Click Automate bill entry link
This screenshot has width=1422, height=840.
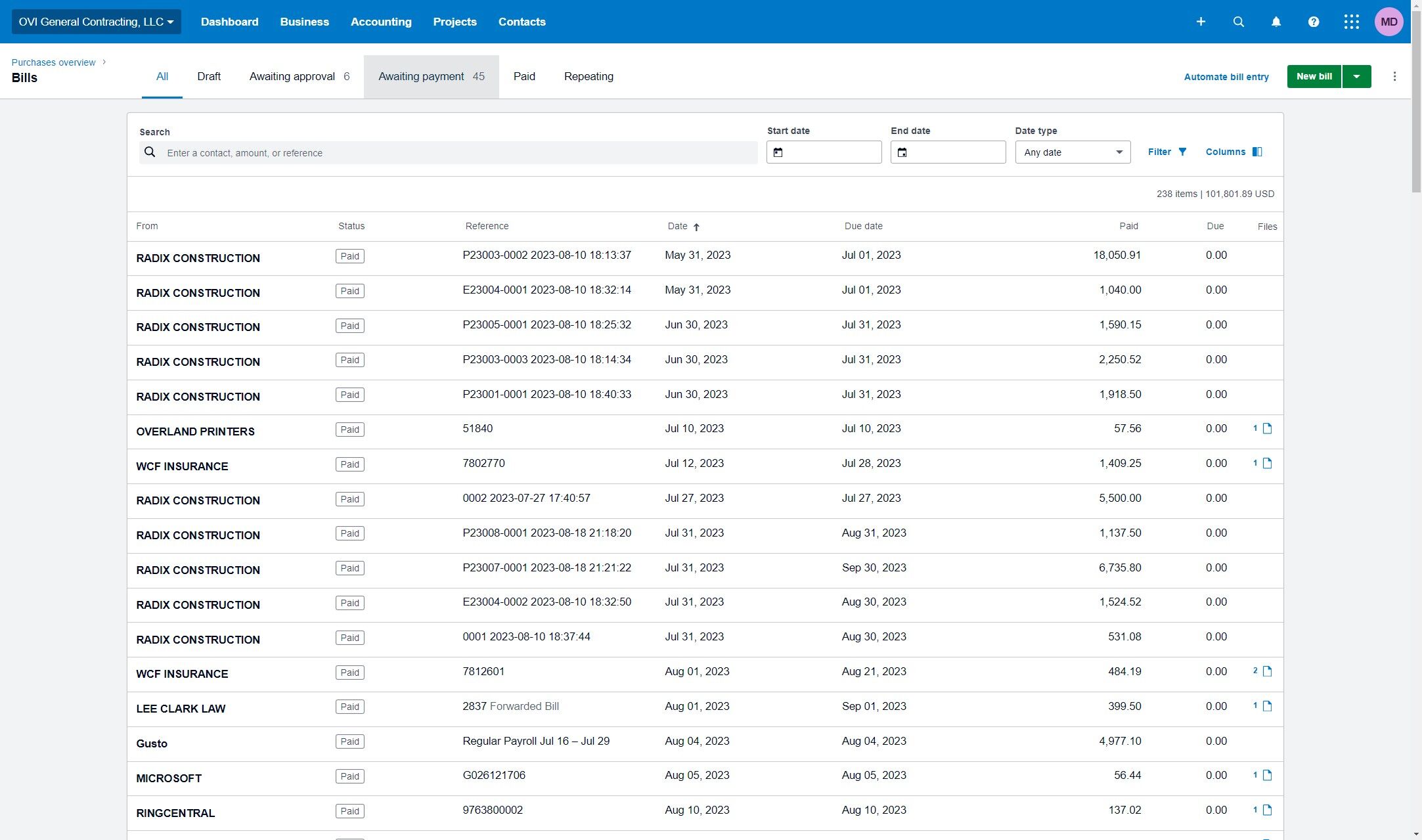1226,77
